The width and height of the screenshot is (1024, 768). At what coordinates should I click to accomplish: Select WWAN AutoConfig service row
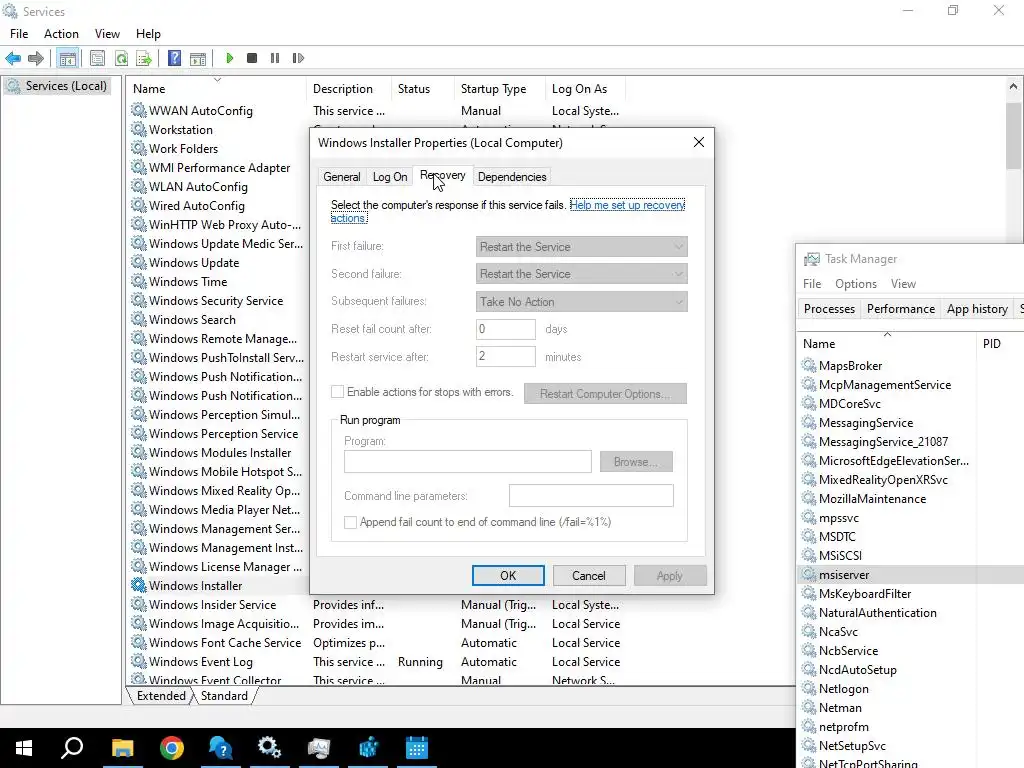point(376,110)
